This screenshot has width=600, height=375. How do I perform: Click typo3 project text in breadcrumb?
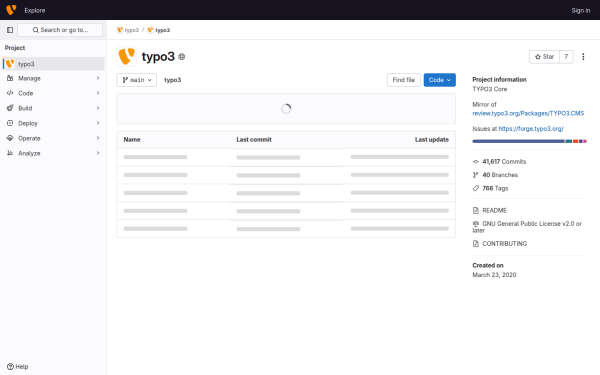(163, 30)
